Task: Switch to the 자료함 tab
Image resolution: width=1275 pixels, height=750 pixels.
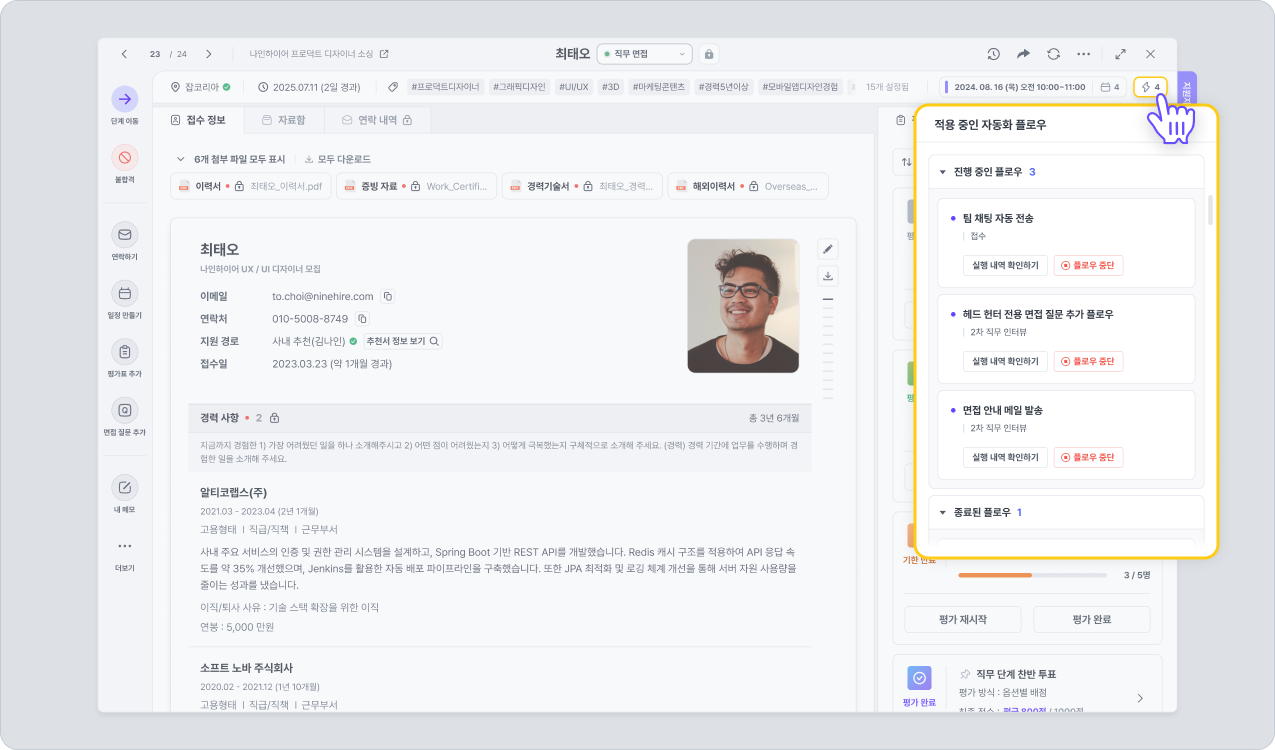Action: click(x=283, y=120)
